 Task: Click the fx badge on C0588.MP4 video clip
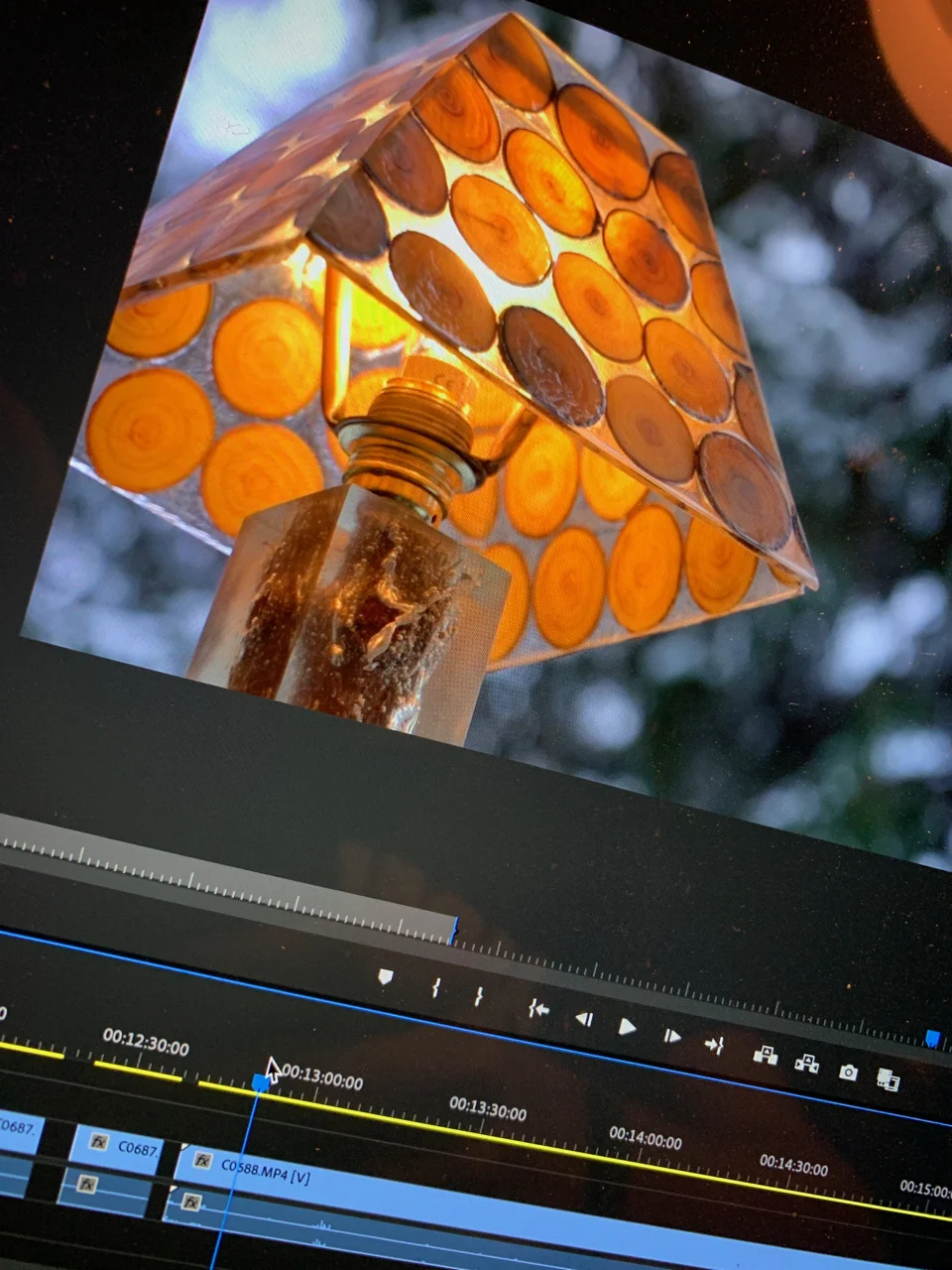(202, 1160)
